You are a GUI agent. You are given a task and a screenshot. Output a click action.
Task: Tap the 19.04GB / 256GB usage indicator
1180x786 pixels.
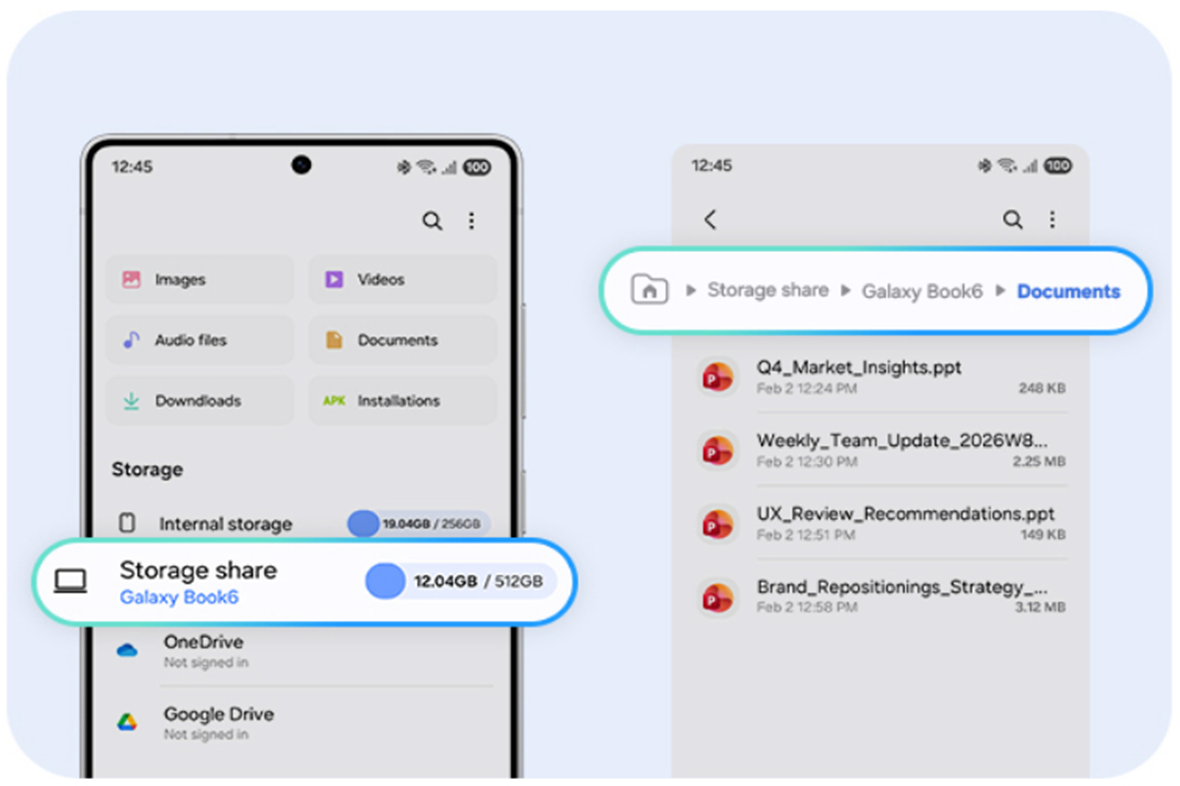[x=418, y=523]
